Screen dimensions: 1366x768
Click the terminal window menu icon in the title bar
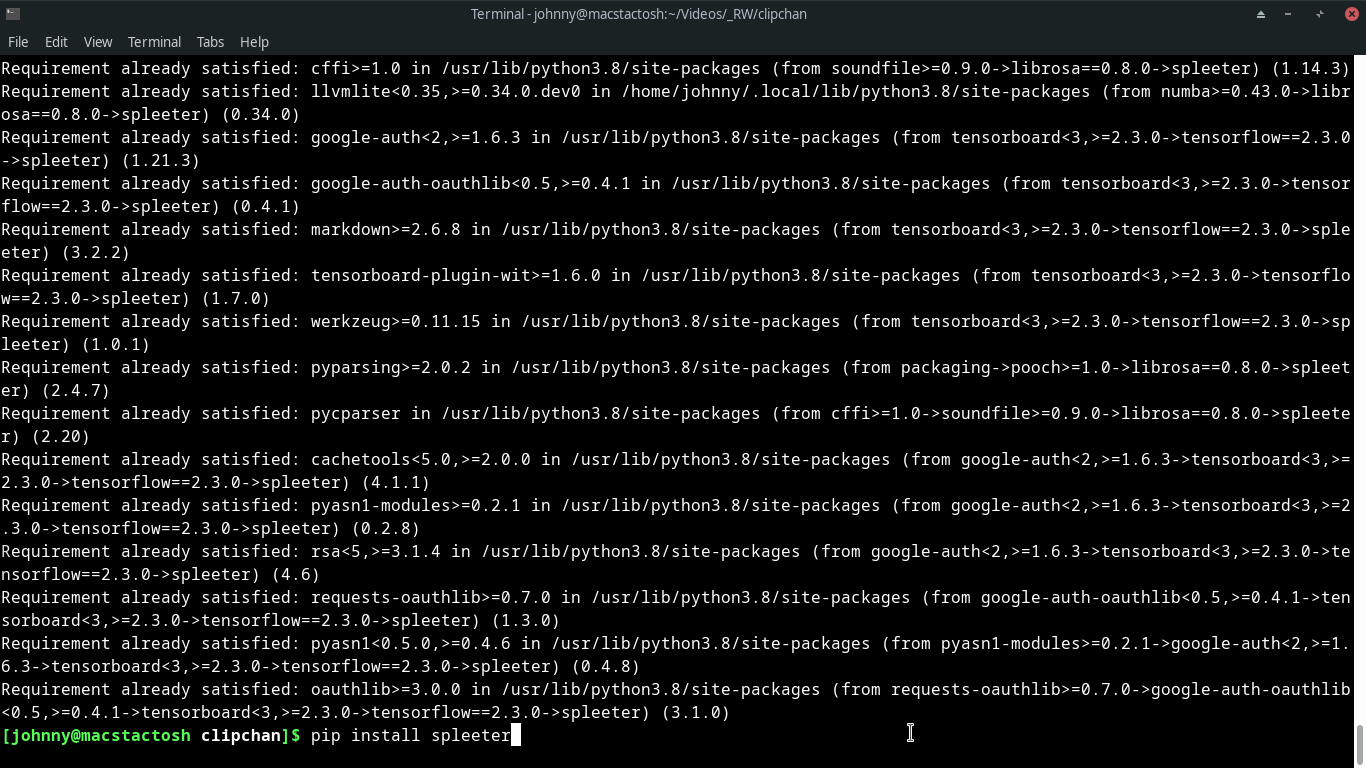tap(11, 14)
